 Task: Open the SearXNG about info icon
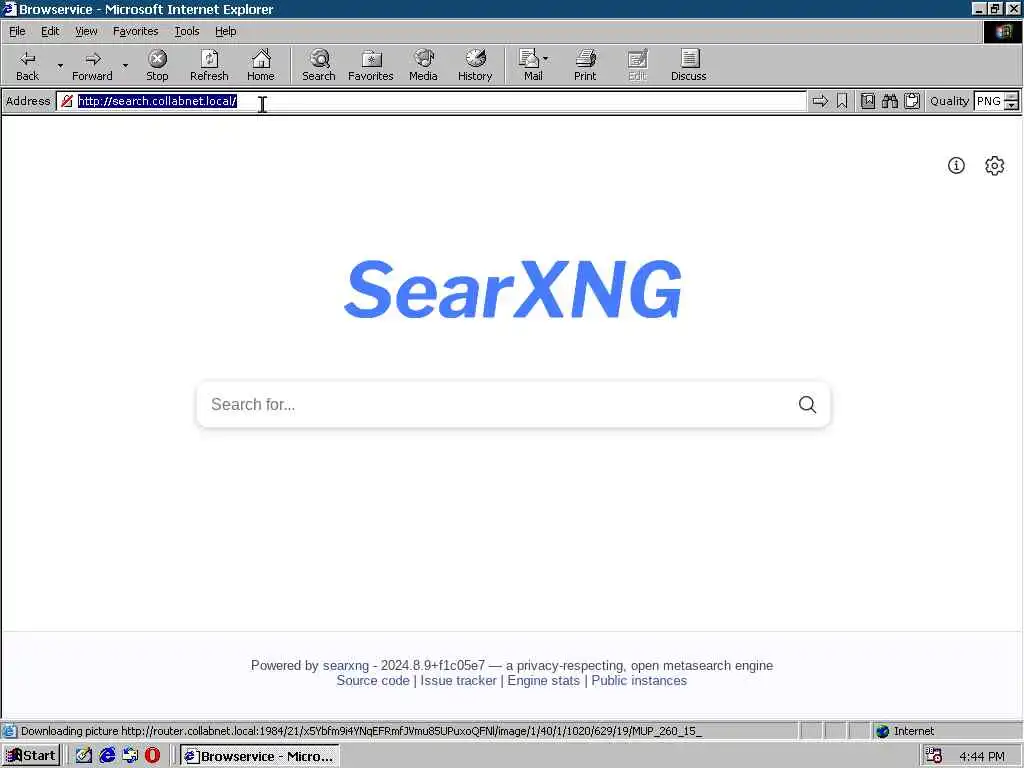pyautogui.click(x=956, y=166)
